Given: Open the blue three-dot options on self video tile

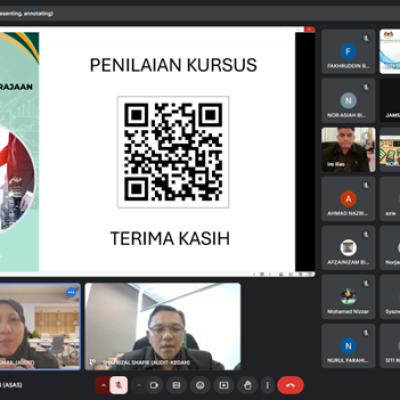Looking at the screenshot, I should 71,292.
